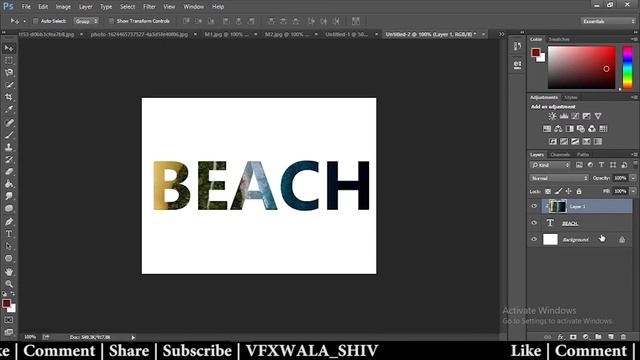
Task: Select the Lasso tool
Action: coord(9,73)
